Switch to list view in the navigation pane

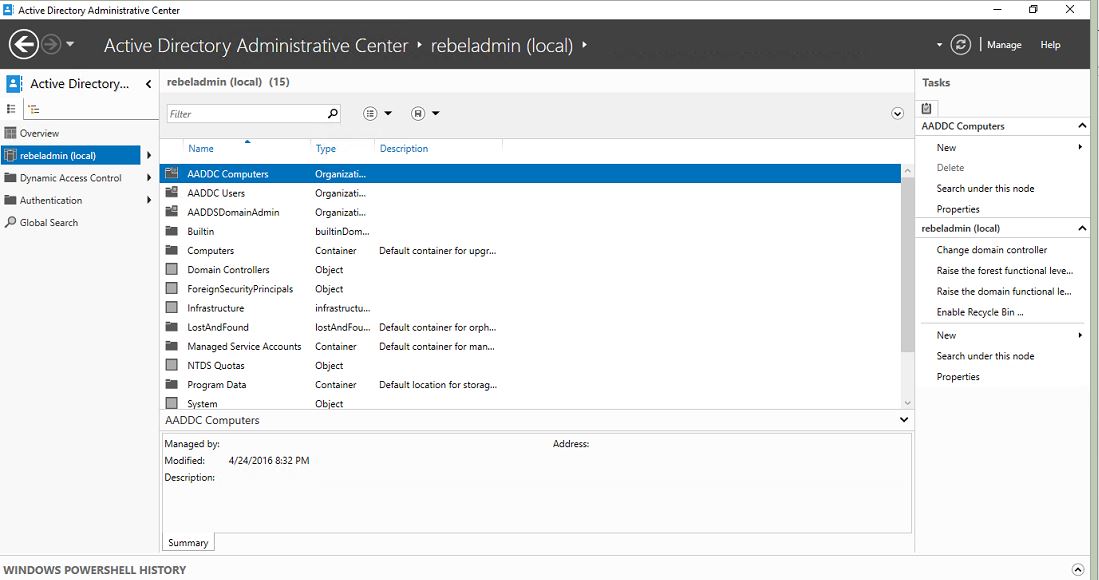[10, 108]
